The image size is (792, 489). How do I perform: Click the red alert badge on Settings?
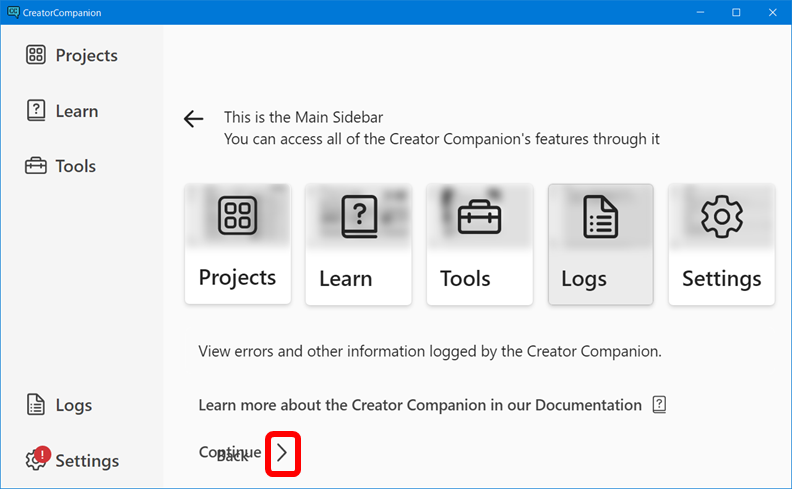click(x=42, y=453)
